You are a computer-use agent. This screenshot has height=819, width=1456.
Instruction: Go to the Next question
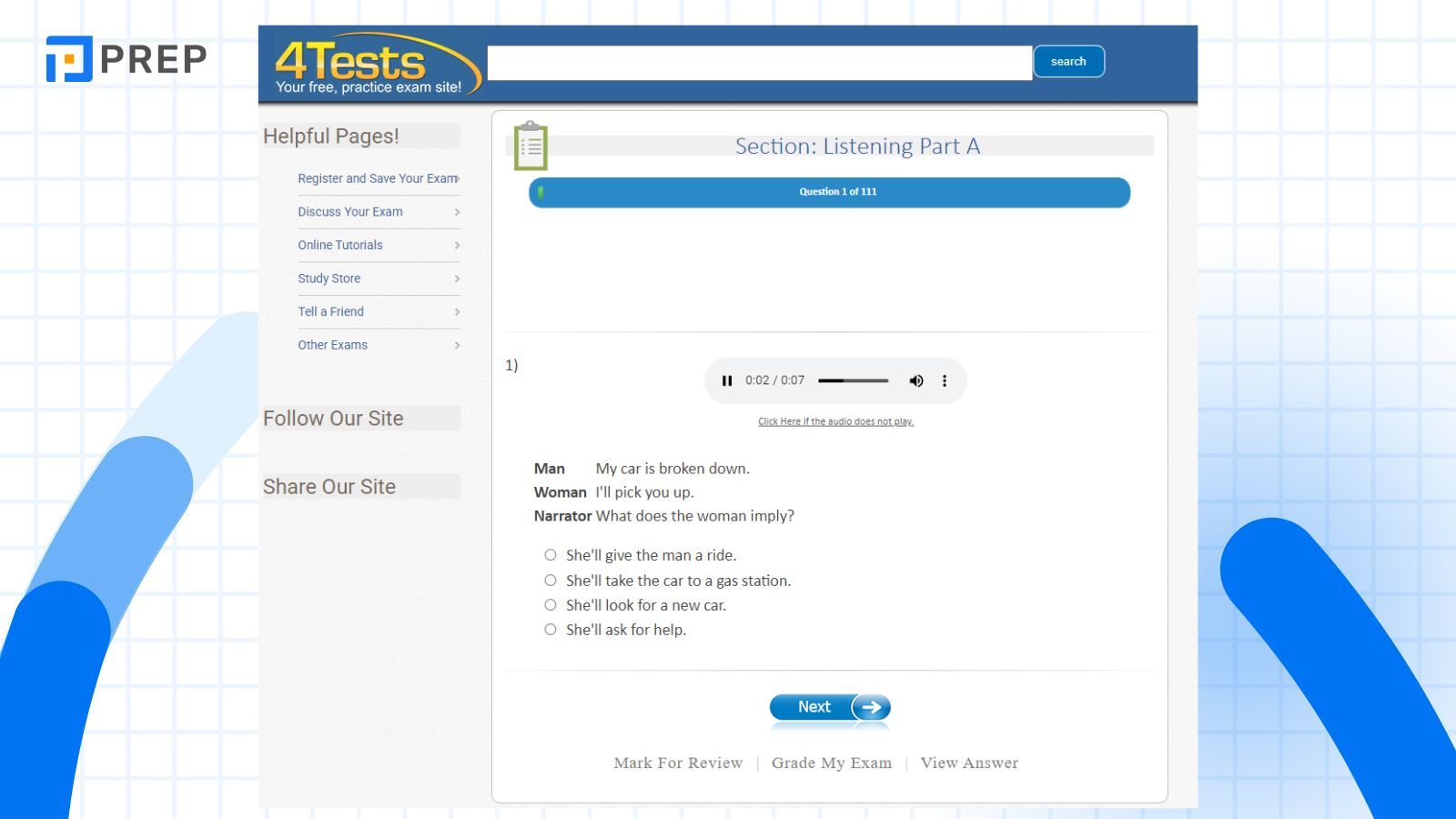pyautogui.click(x=830, y=707)
